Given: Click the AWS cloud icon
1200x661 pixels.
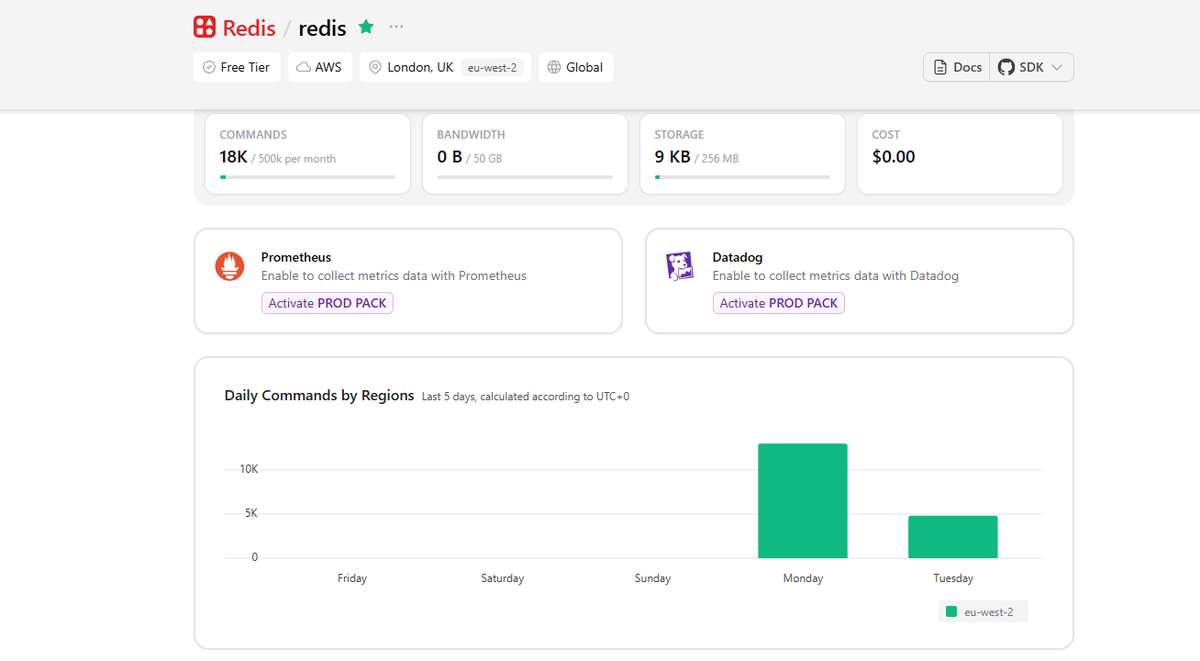Looking at the screenshot, I should click(303, 67).
